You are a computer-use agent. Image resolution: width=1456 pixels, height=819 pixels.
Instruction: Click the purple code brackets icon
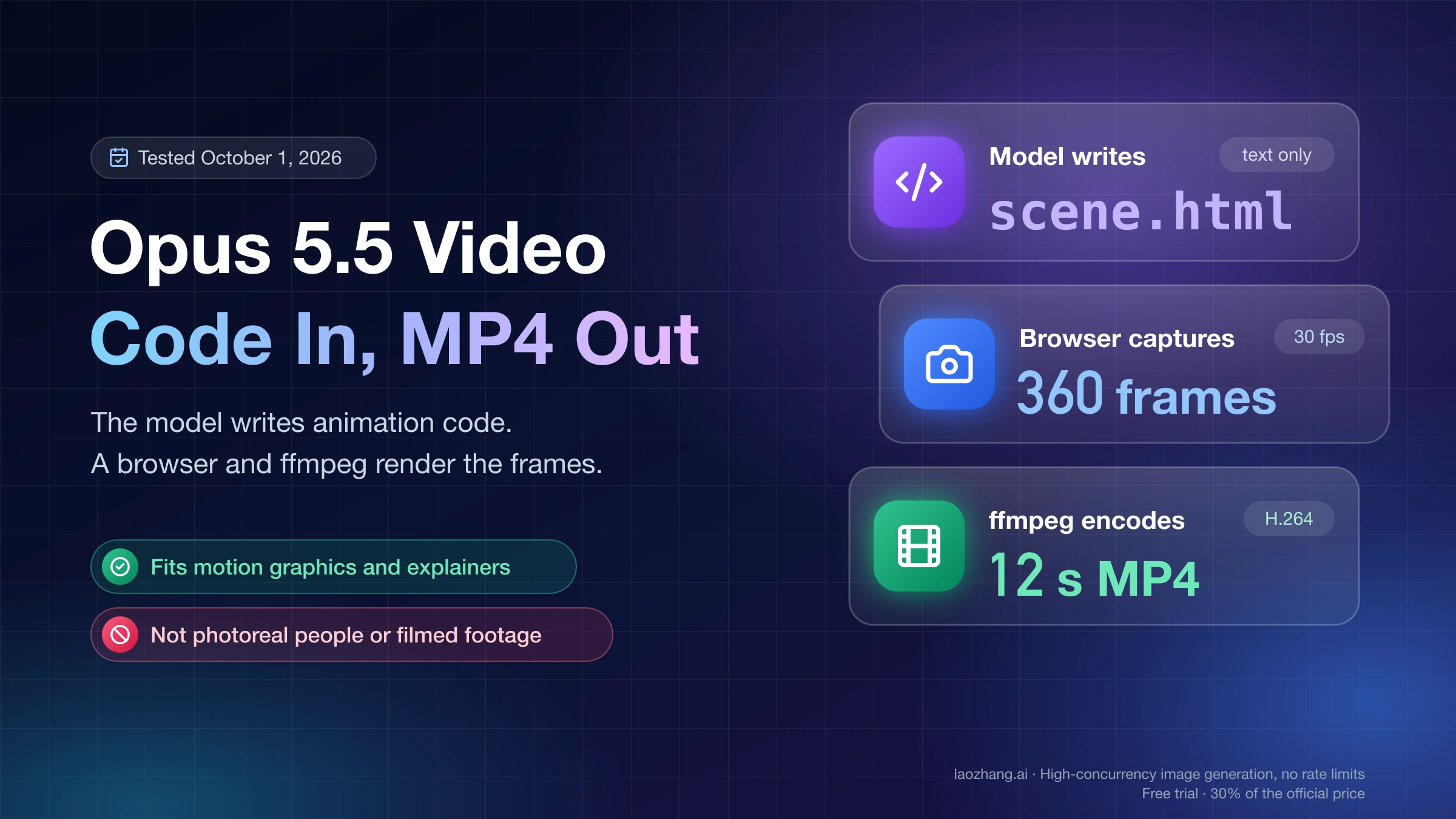click(x=919, y=182)
